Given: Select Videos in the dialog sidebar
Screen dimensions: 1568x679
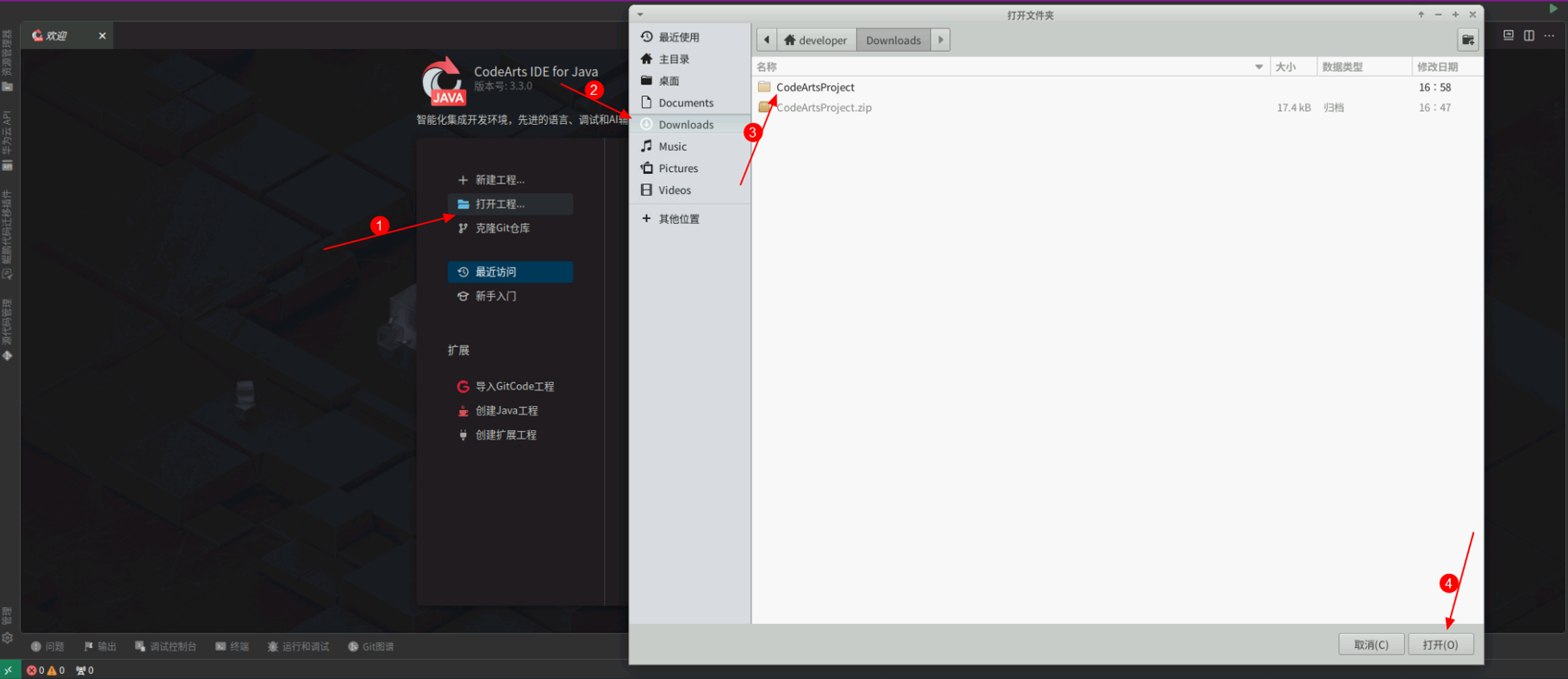Looking at the screenshot, I should 689,190.
